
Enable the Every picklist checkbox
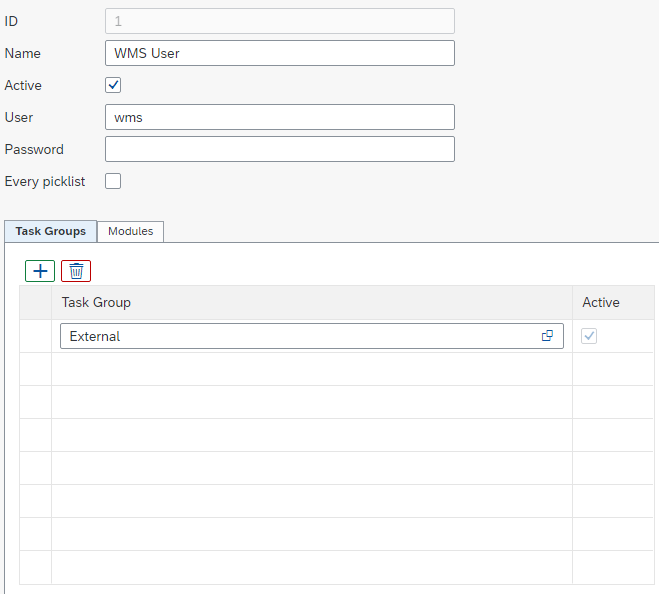[113, 181]
